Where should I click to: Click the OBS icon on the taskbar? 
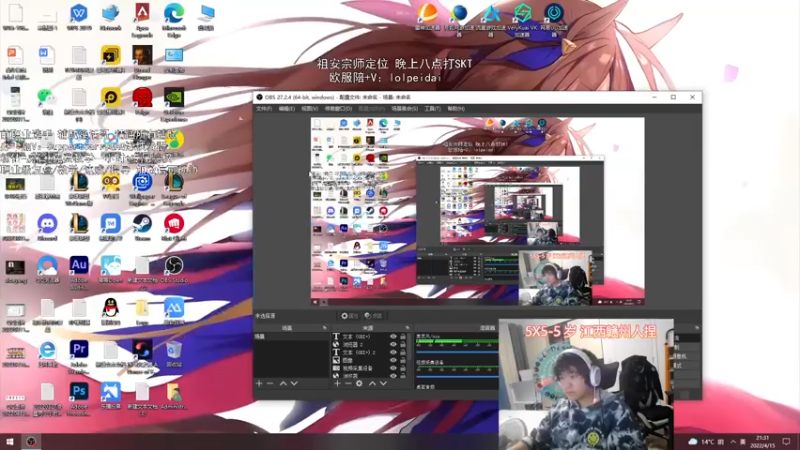pos(31,441)
